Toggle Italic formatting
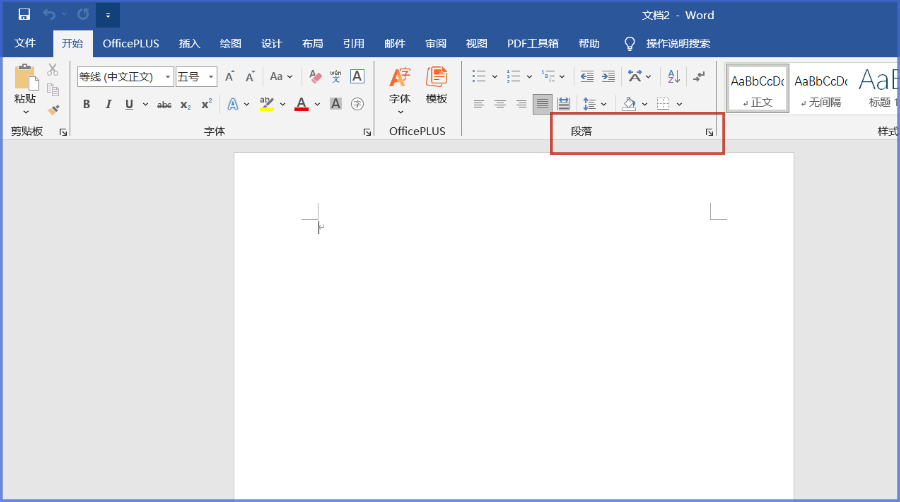Viewport: 900px width, 502px height. (x=107, y=104)
